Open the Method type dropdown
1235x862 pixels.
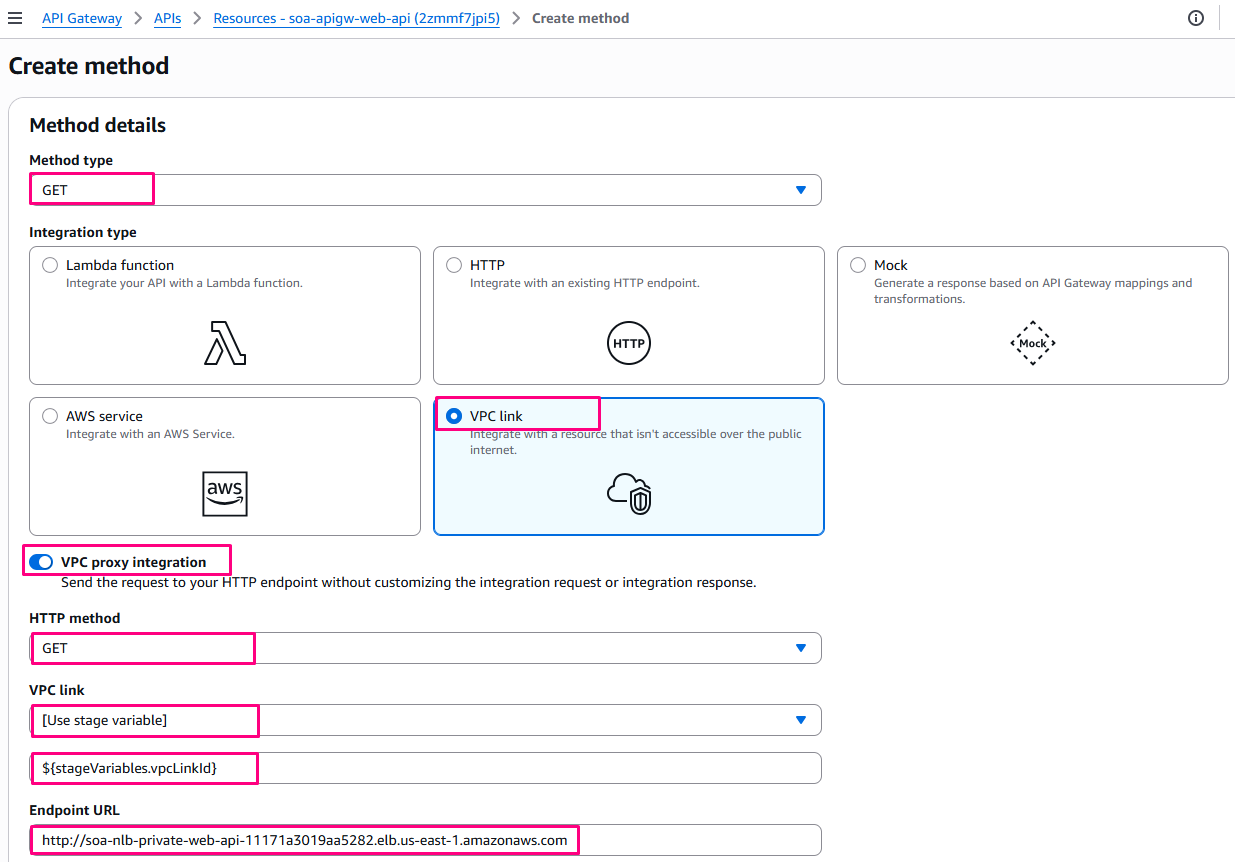point(425,190)
